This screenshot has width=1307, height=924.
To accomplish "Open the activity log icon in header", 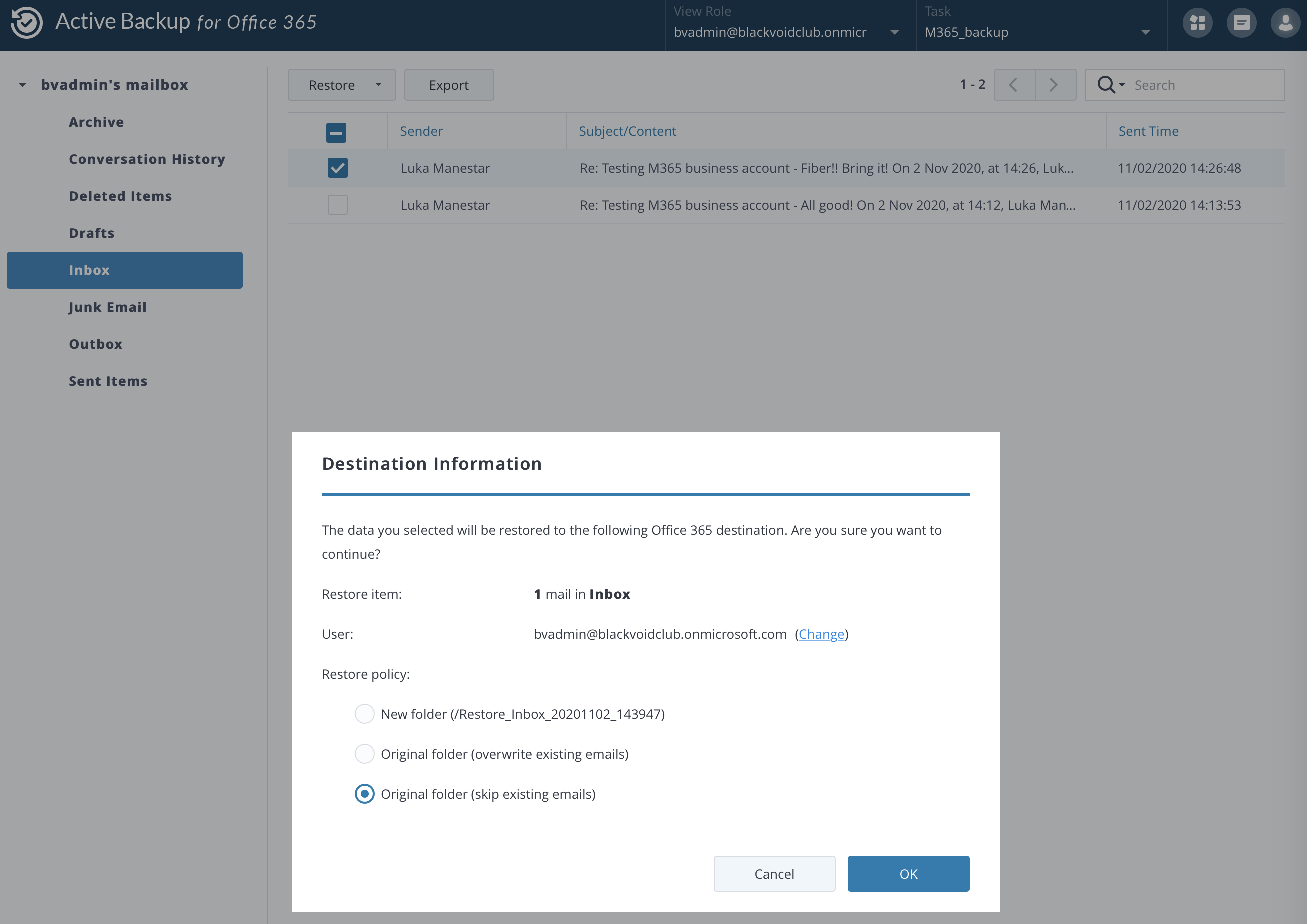I will coord(1242,23).
